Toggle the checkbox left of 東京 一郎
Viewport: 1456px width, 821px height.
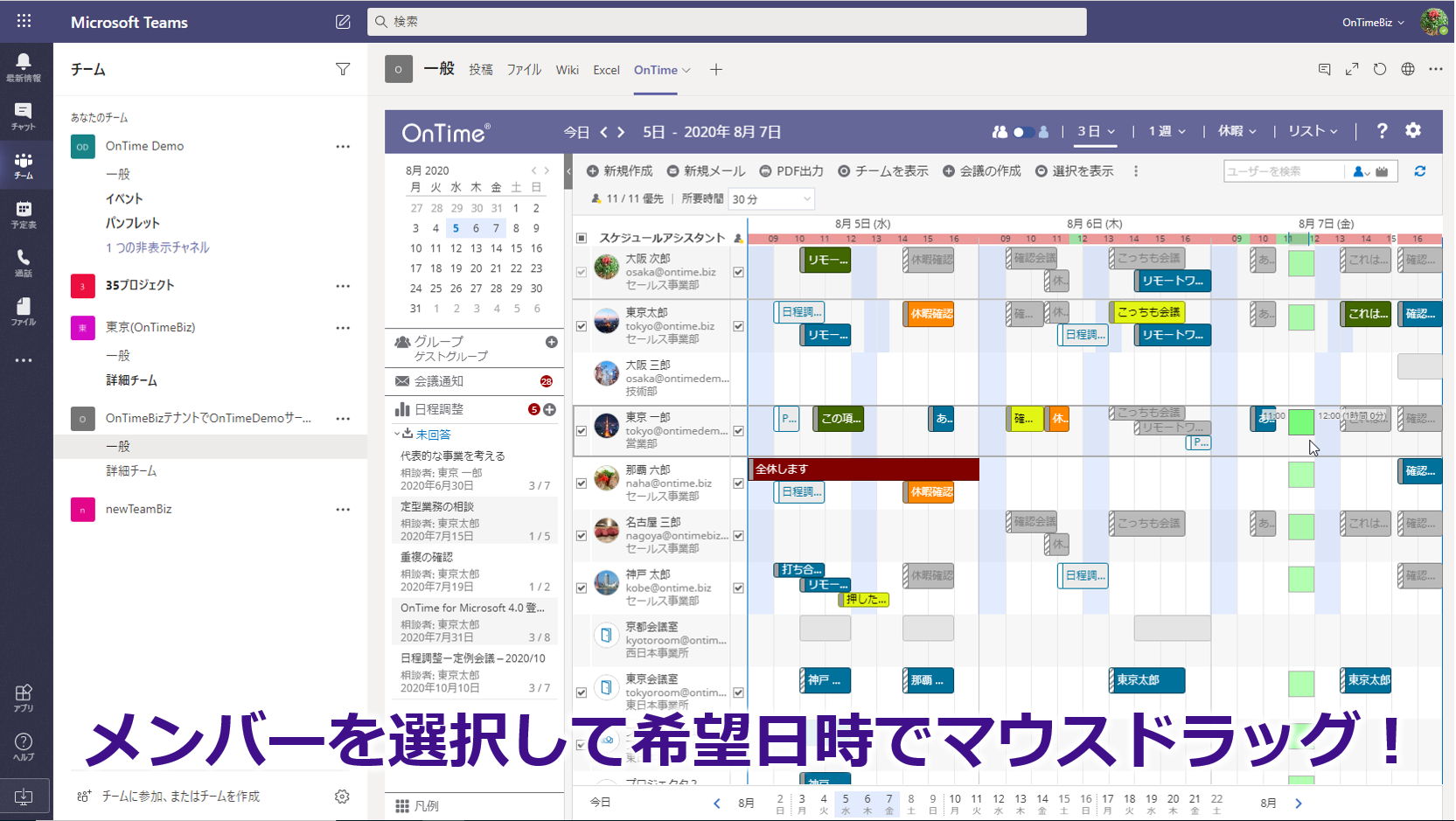(582, 431)
